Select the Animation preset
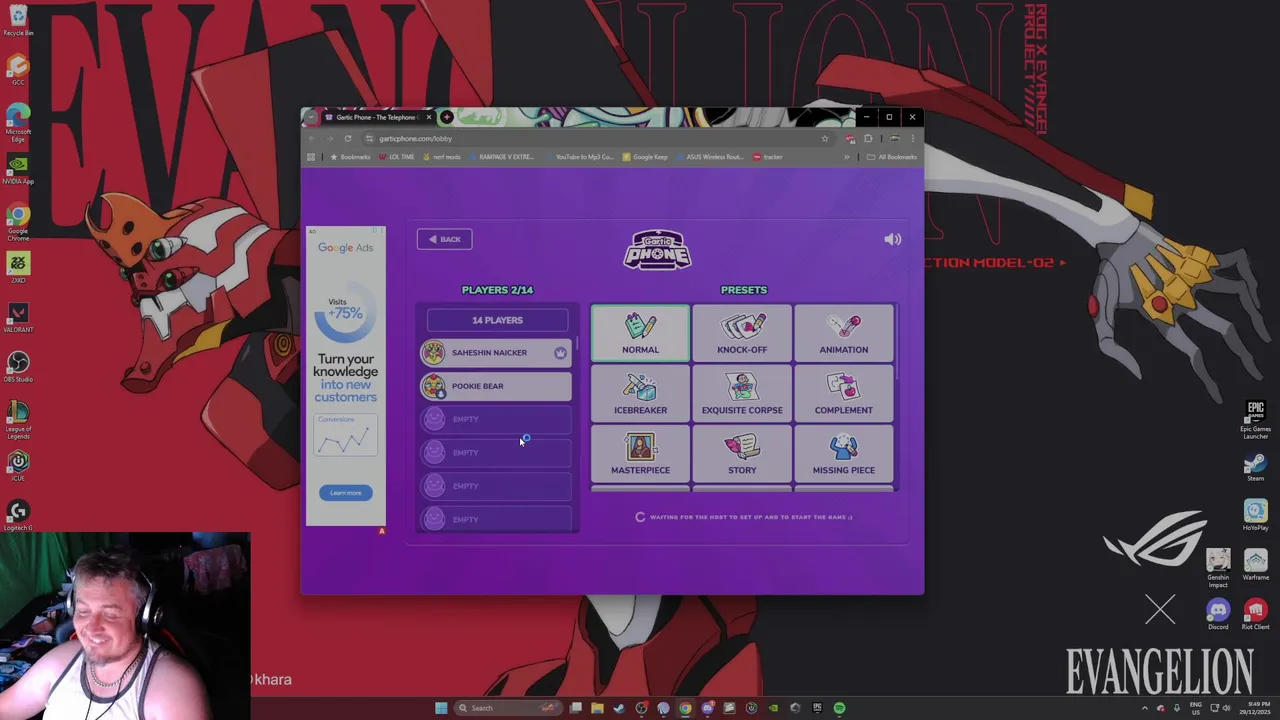The image size is (1280, 720). click(x=844, y=333)
